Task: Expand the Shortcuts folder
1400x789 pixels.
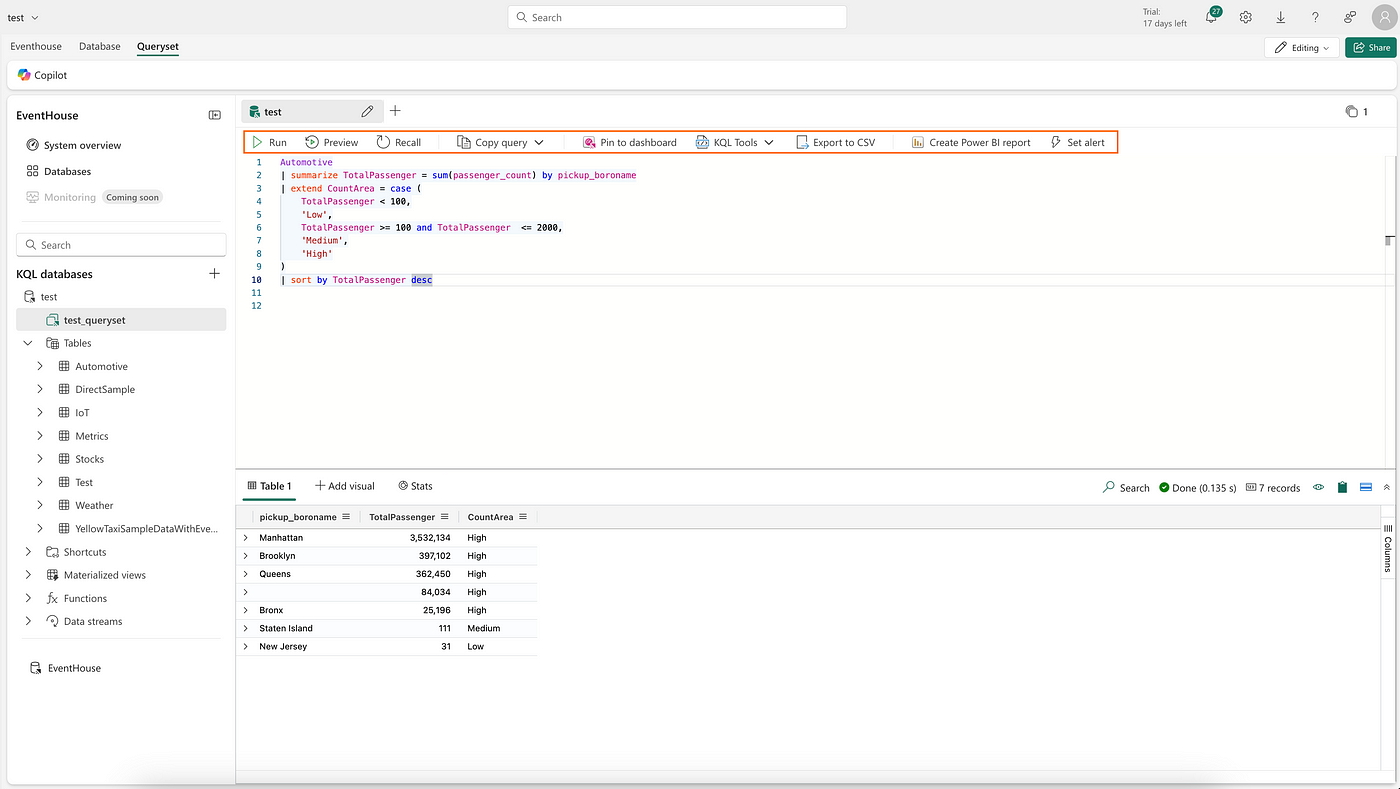Action: click(x=28, y=552)
